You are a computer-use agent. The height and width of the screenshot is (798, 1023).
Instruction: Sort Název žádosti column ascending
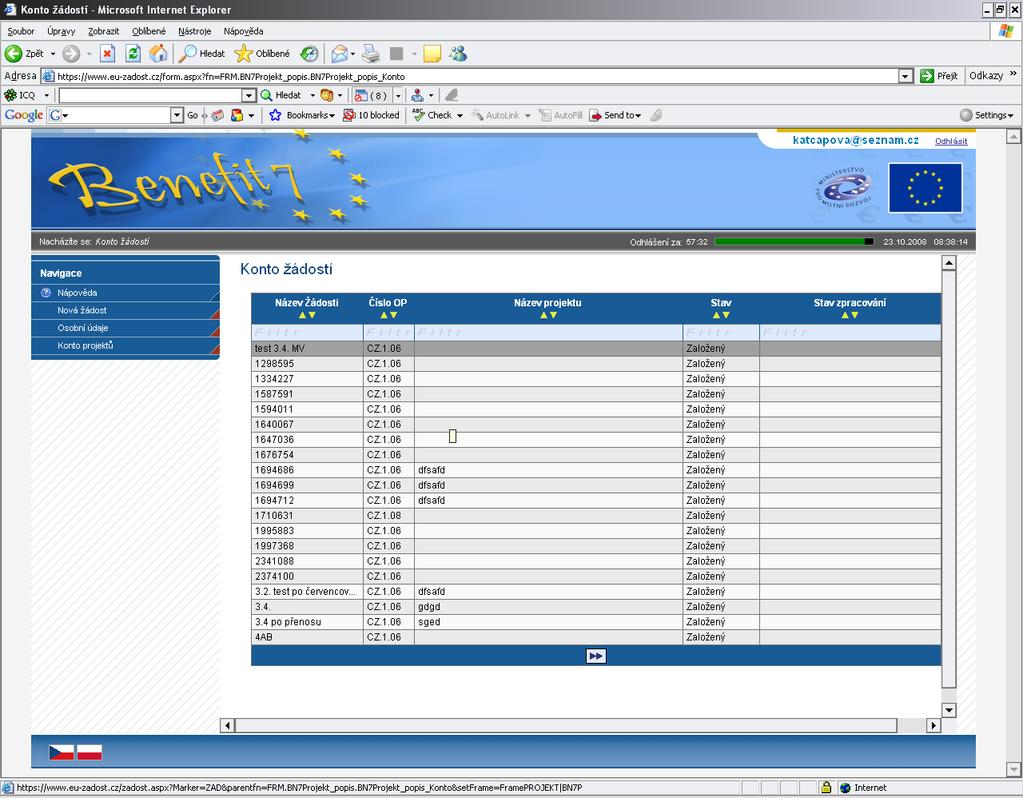click(x=302, y=315)
